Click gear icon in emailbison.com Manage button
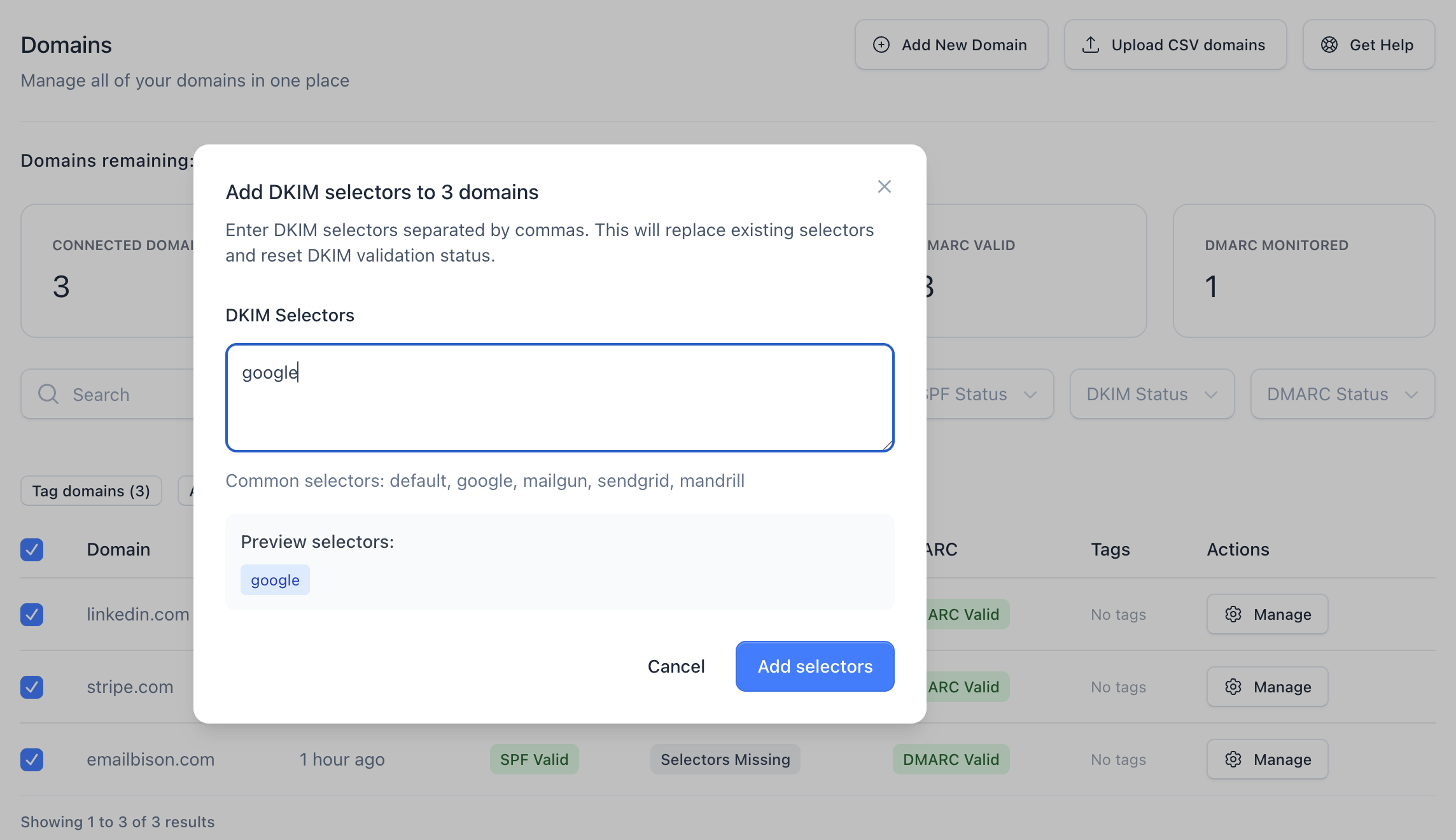Viewport: 1456px width, 840px height. 1233,759
